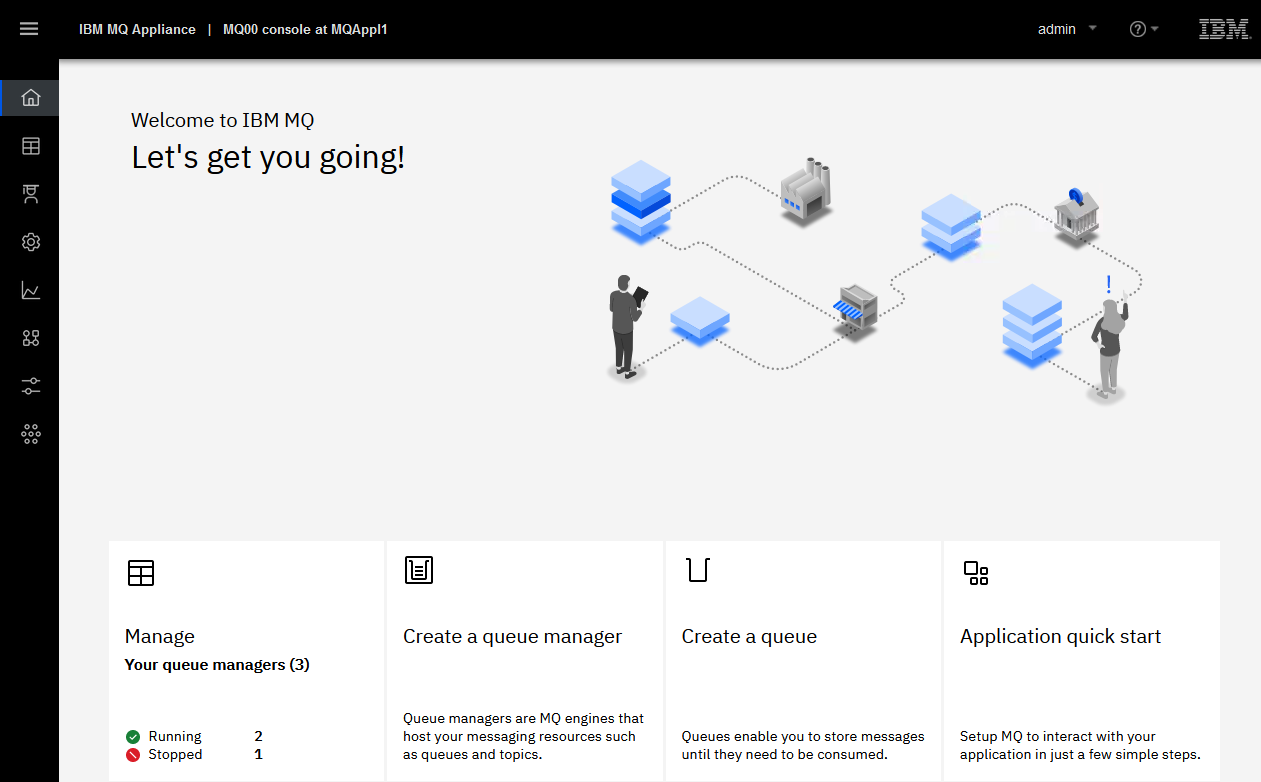Open the clustered dots icon in sidebar
Screen dimensions: 1261x782
click(31, 434)
